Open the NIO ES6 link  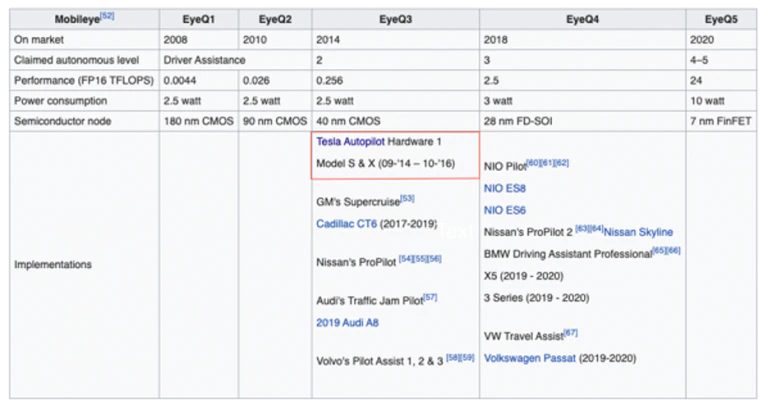[504, 211]
